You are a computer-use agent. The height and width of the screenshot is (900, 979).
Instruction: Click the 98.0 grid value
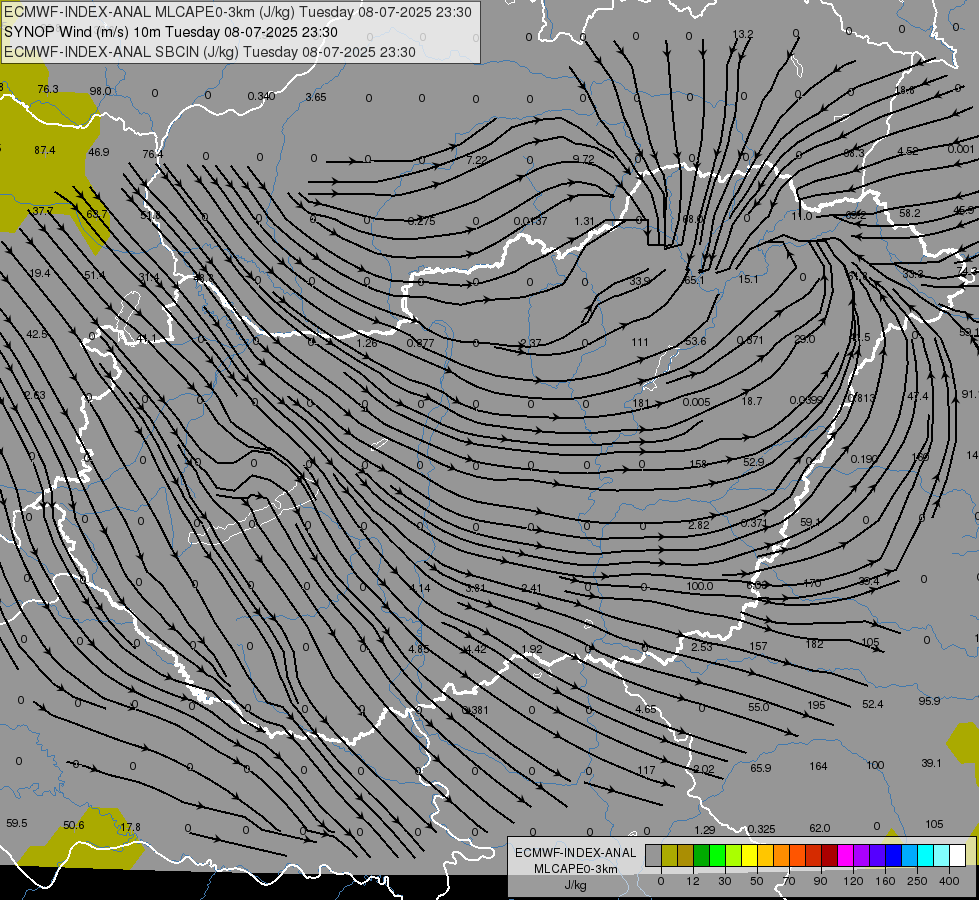click(100, 91)
